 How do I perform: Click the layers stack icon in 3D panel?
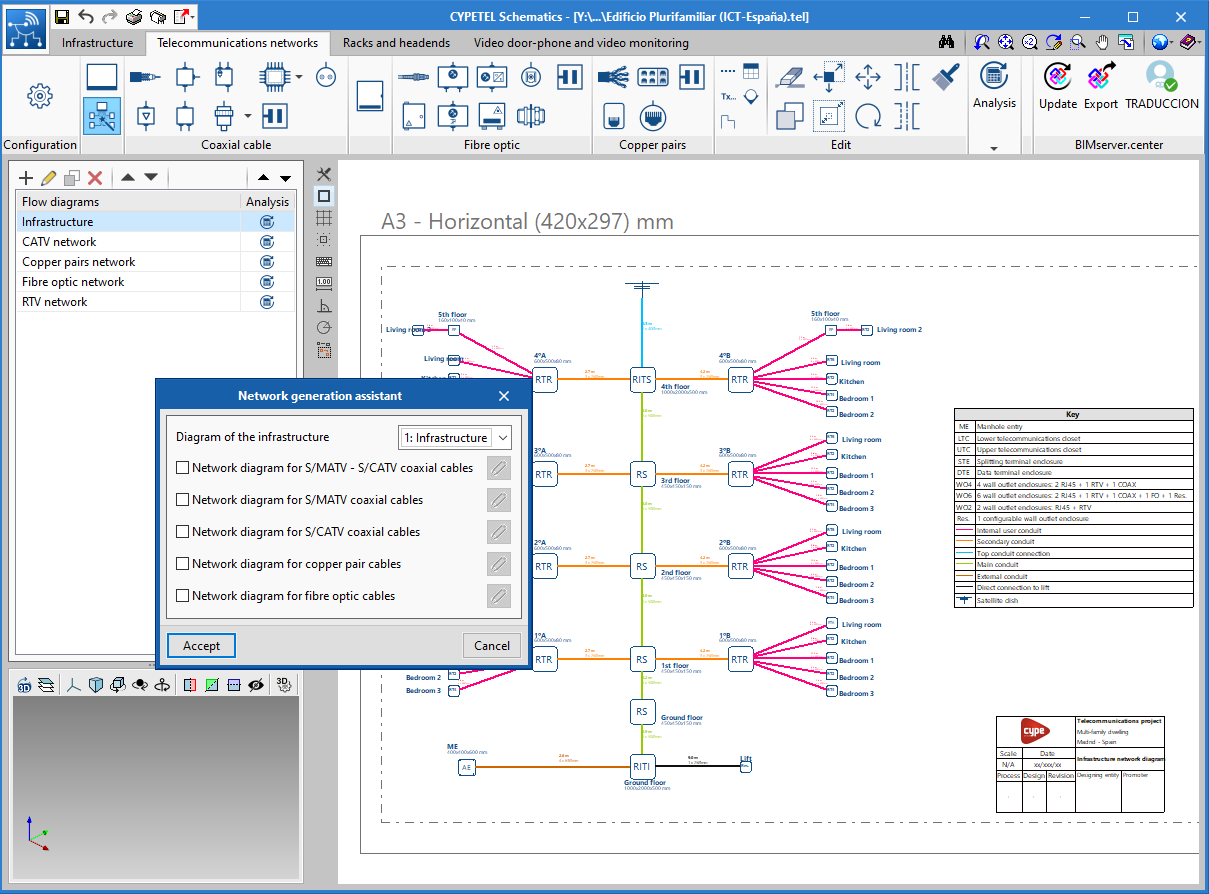pyautogui.click(x=45, y=685)
